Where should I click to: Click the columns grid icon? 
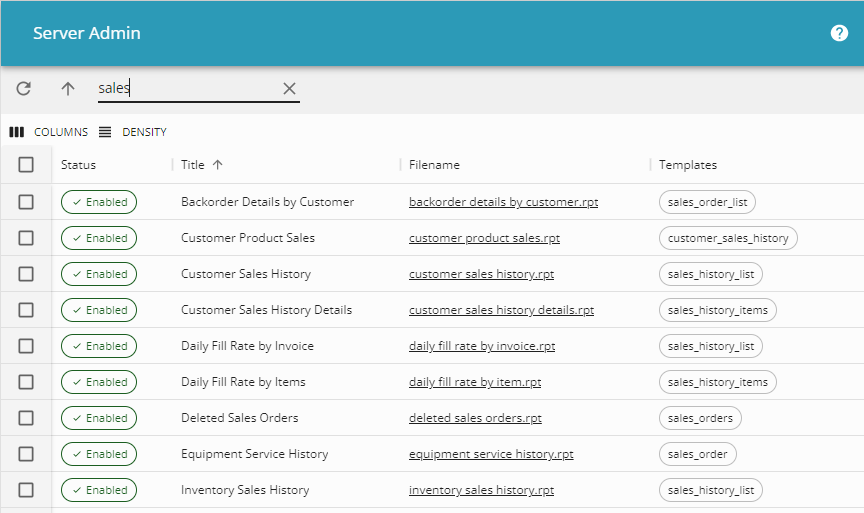[x=17, y=132]
